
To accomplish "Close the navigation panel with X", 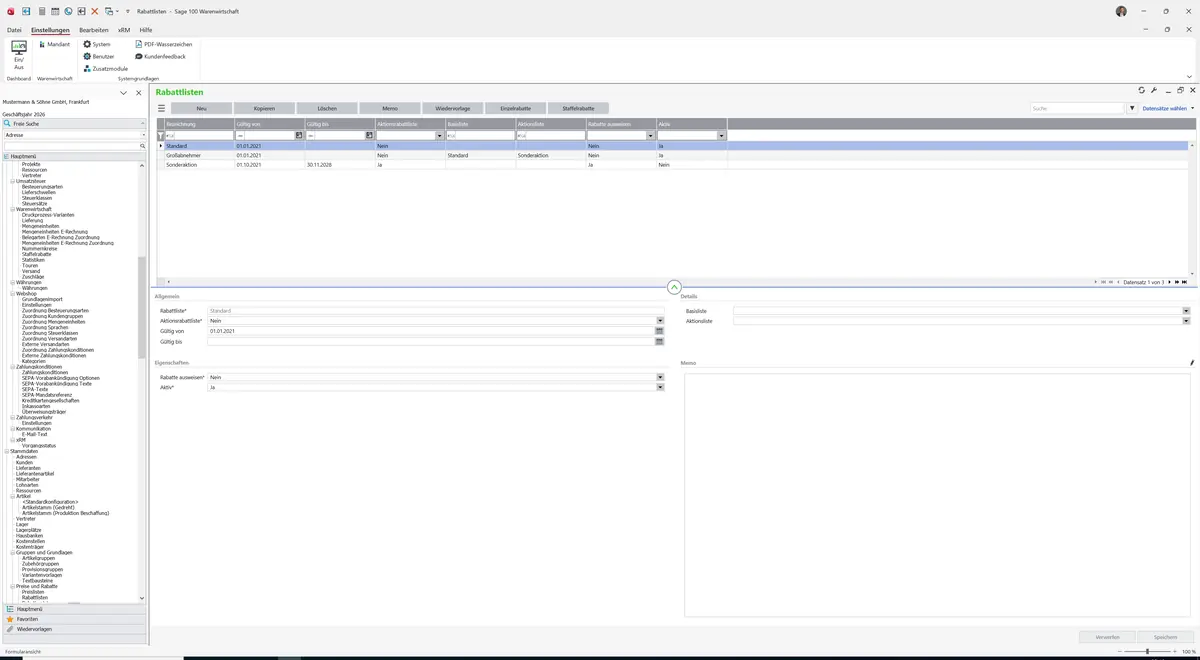I will pyautogui.click(x=138, y=92).
